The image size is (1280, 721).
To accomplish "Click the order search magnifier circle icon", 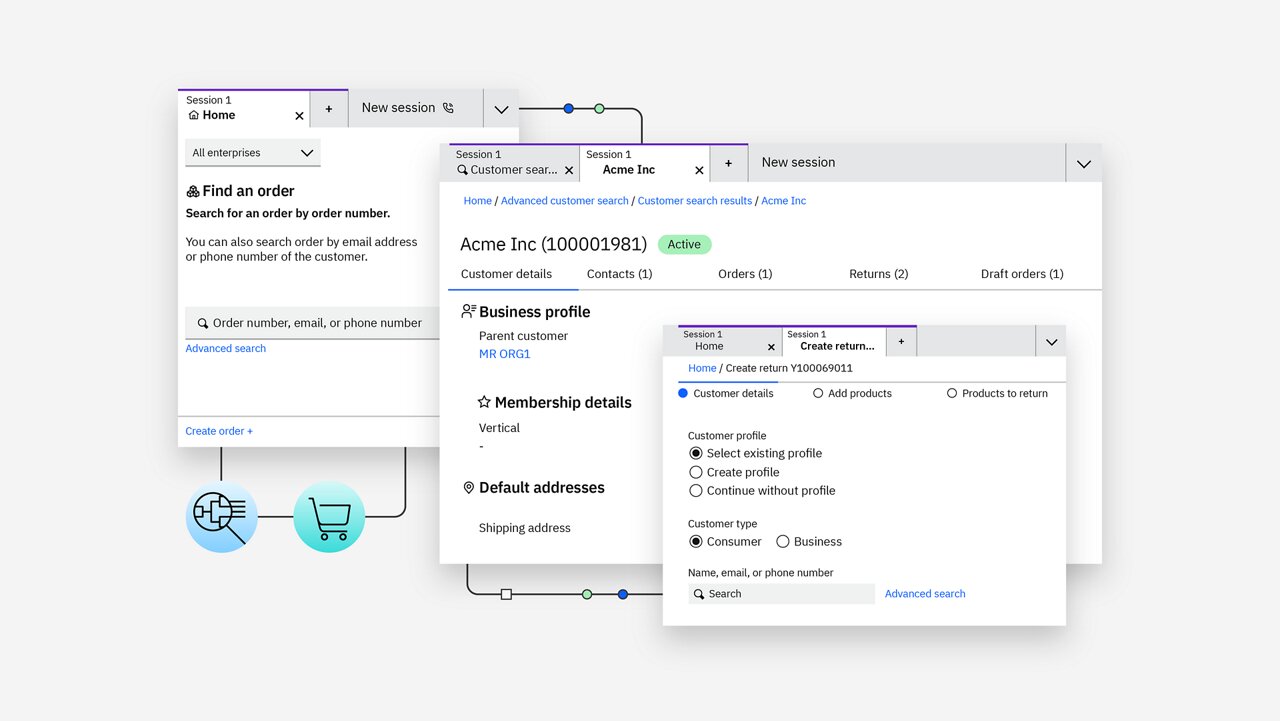I will click(x=221, y=517).
